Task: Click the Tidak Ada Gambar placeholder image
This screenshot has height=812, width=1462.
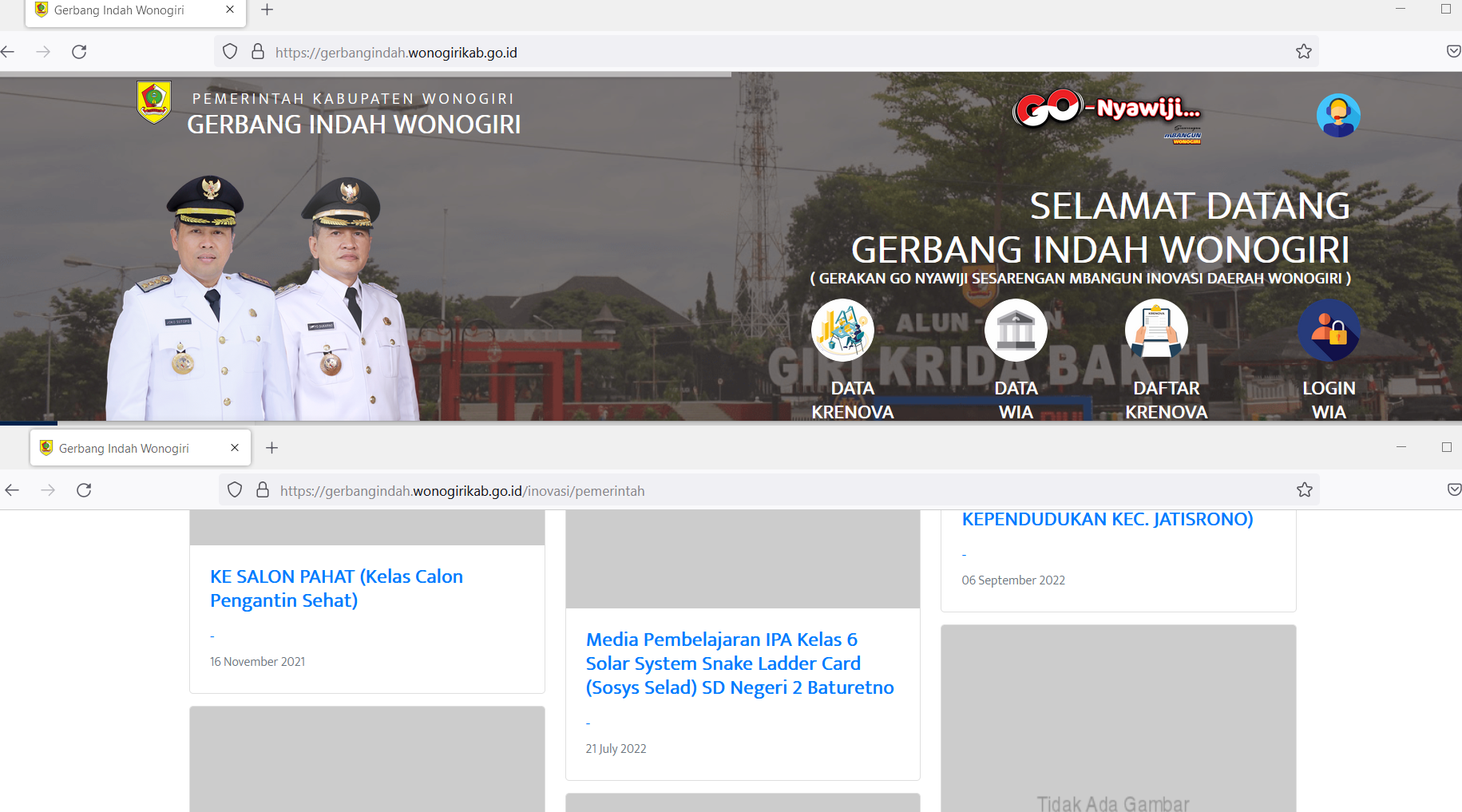Action: (1118, 719)
